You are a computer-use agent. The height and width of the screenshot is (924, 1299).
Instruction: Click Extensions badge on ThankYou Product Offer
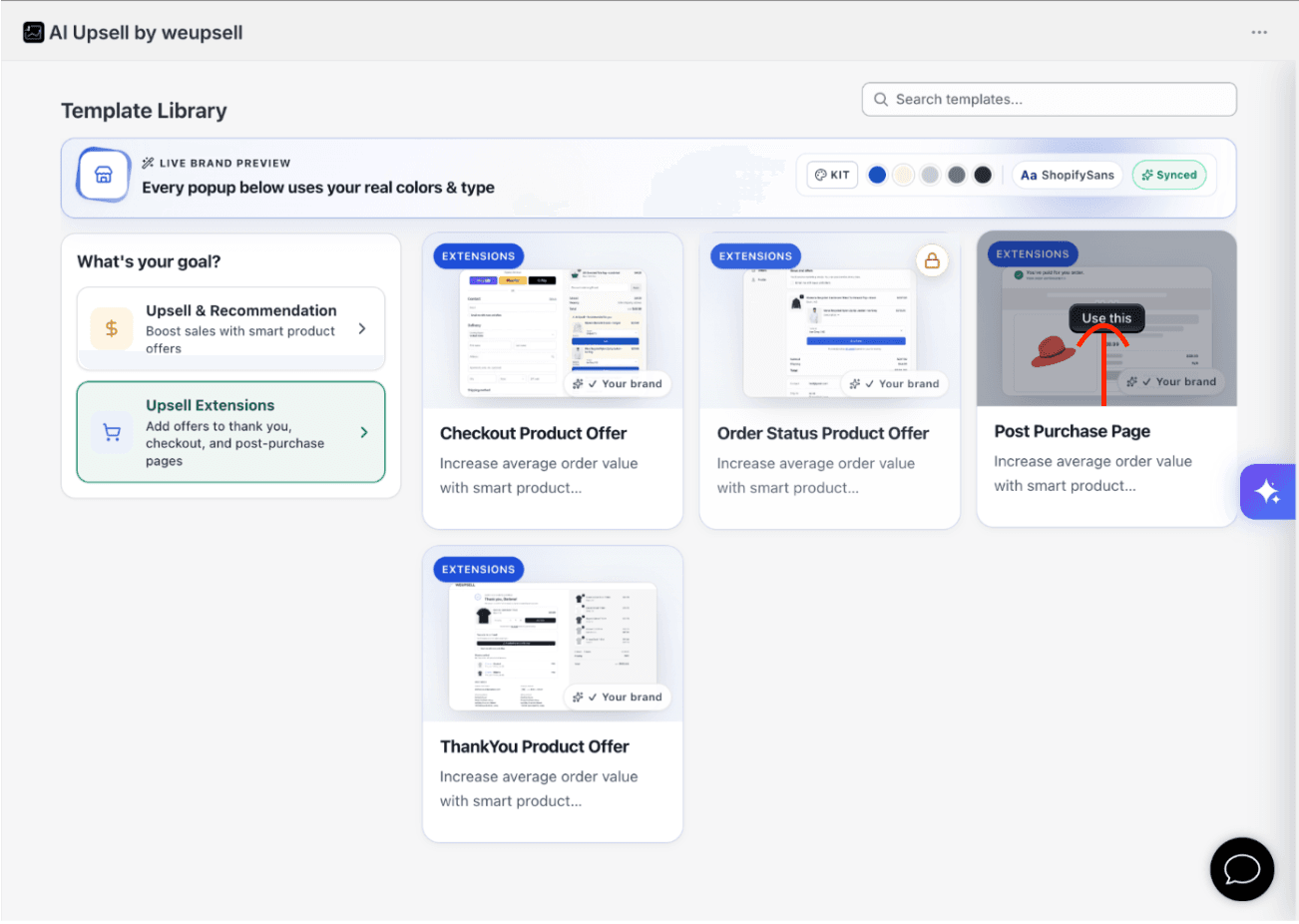(x=479, y=570)
